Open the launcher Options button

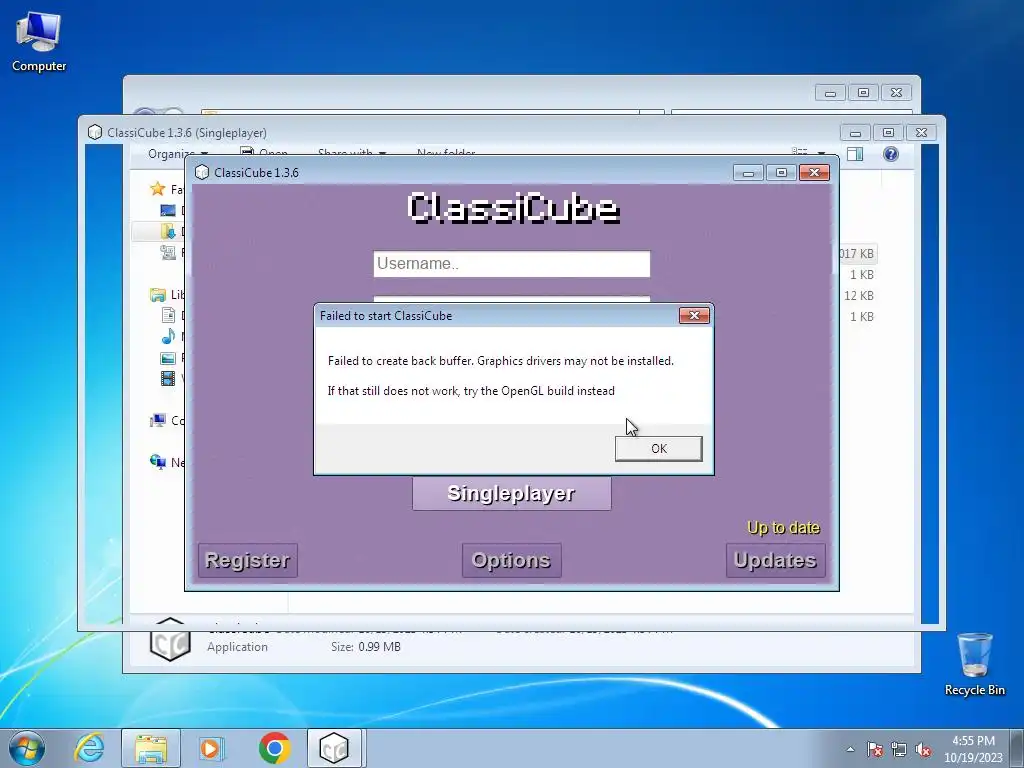tap(511, 560)
